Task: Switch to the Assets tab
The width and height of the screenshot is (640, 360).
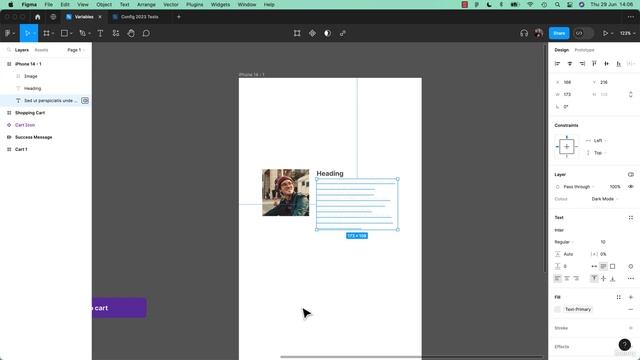Action: tap(41, 50)
